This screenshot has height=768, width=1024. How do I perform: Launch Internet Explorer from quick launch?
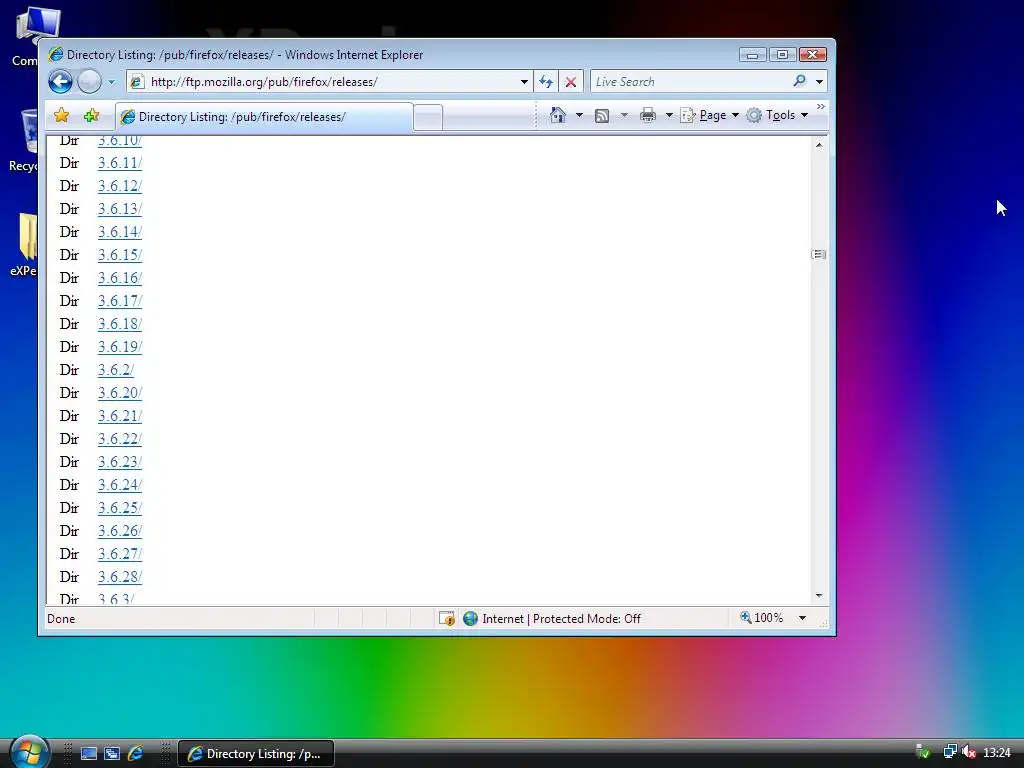[x=135, y=754]
